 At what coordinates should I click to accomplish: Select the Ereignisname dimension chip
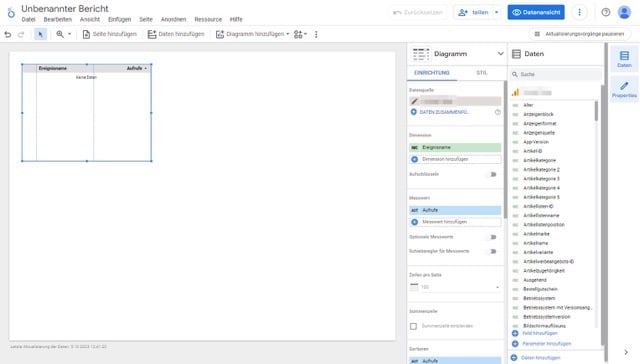[455, 147]
